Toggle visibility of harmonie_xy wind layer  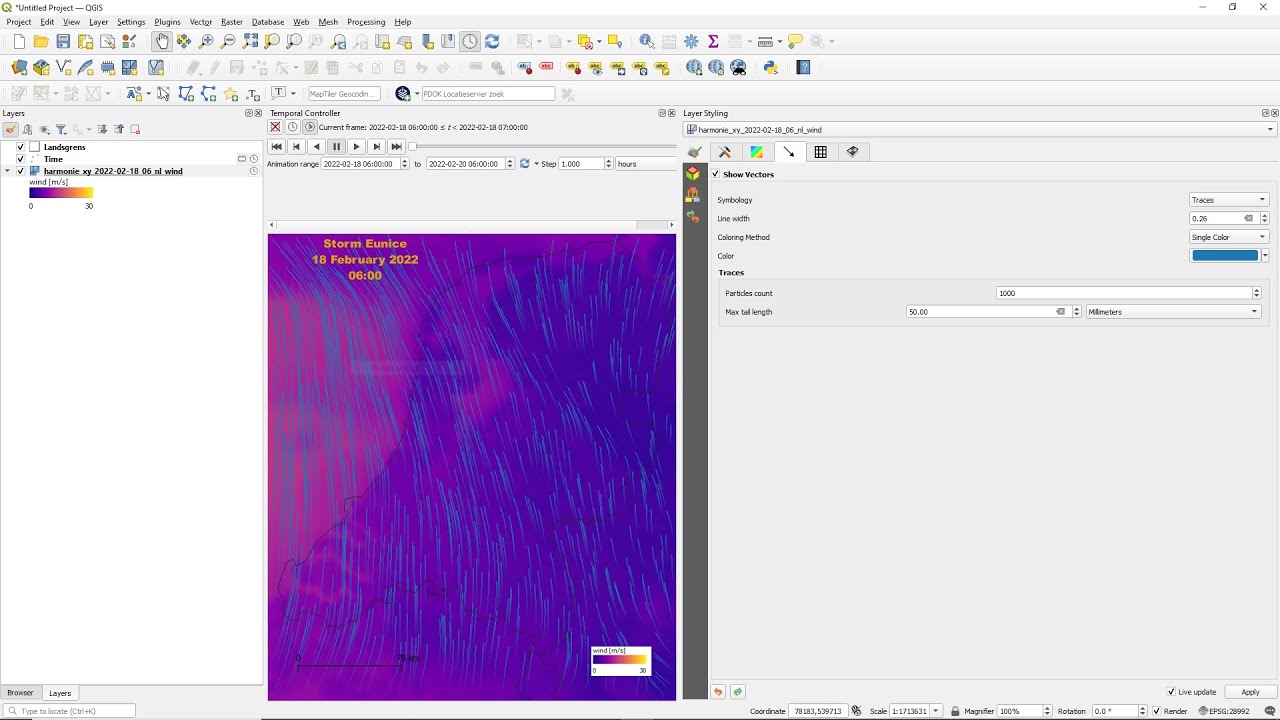pos(20,171)
